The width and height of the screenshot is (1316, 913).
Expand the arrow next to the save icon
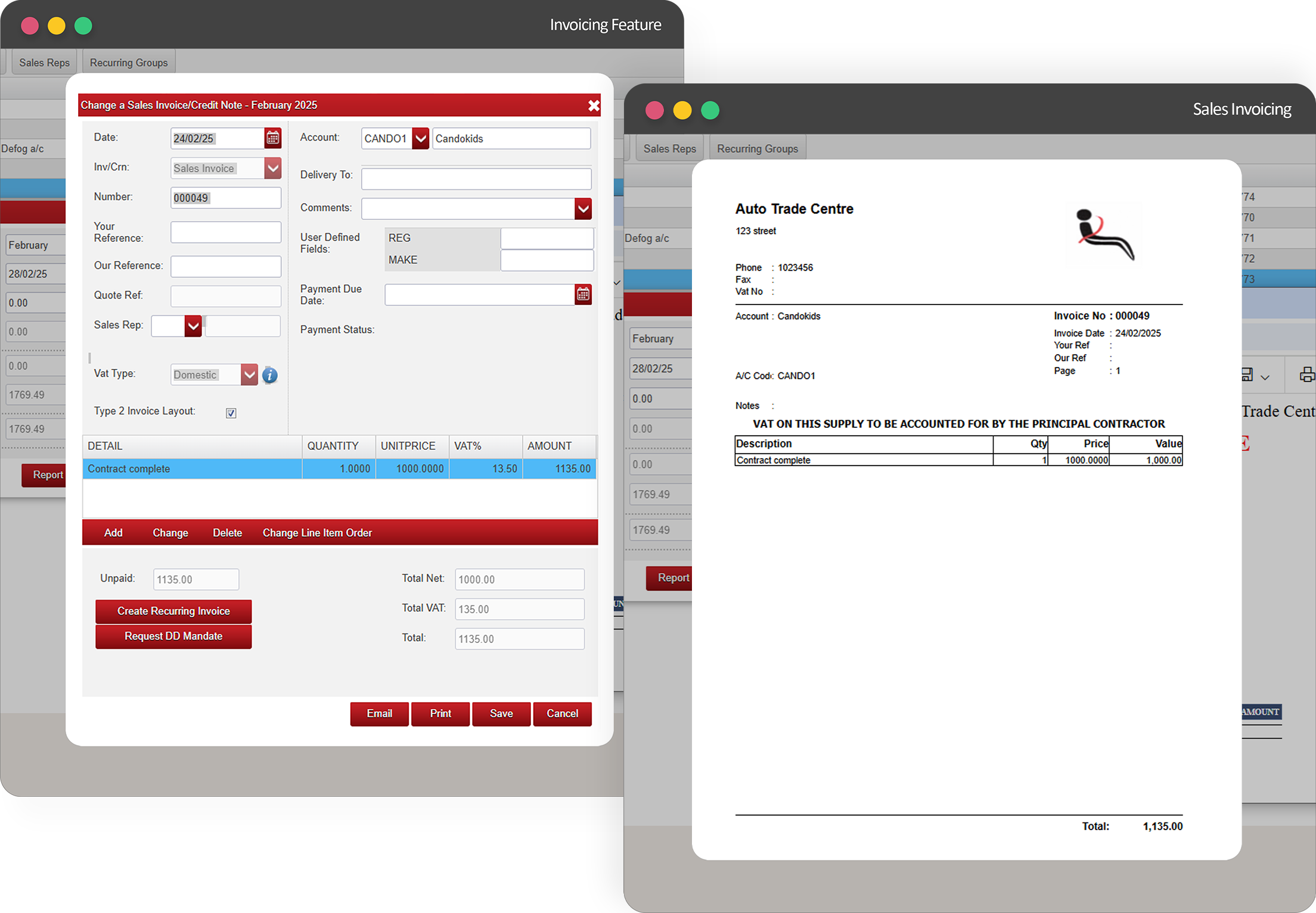pyautogui.click(x=1265, y=377)
